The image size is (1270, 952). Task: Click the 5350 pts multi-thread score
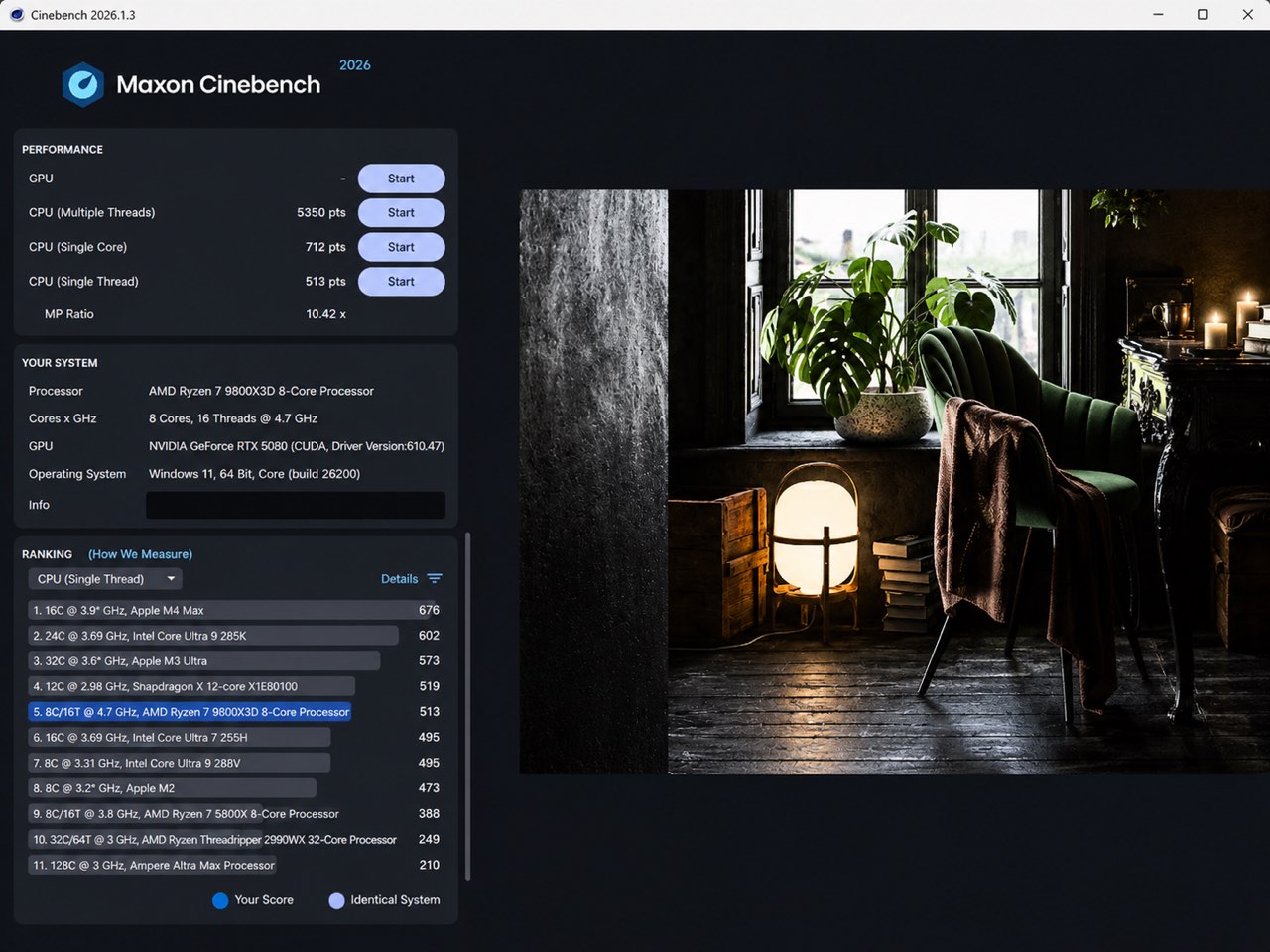[321, 213]
